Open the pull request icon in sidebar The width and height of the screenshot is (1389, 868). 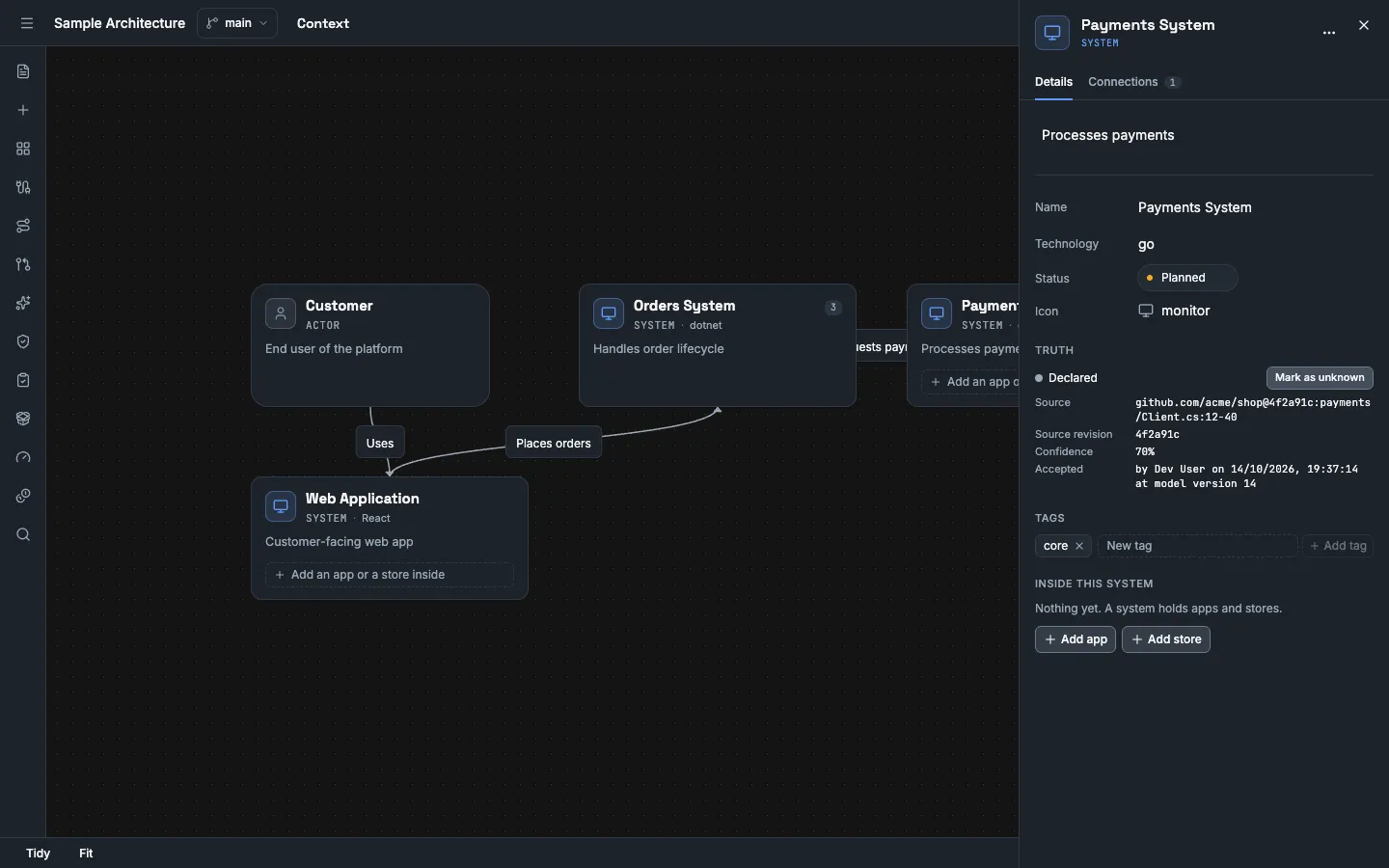pyautogui.click(x=23, y=264)
